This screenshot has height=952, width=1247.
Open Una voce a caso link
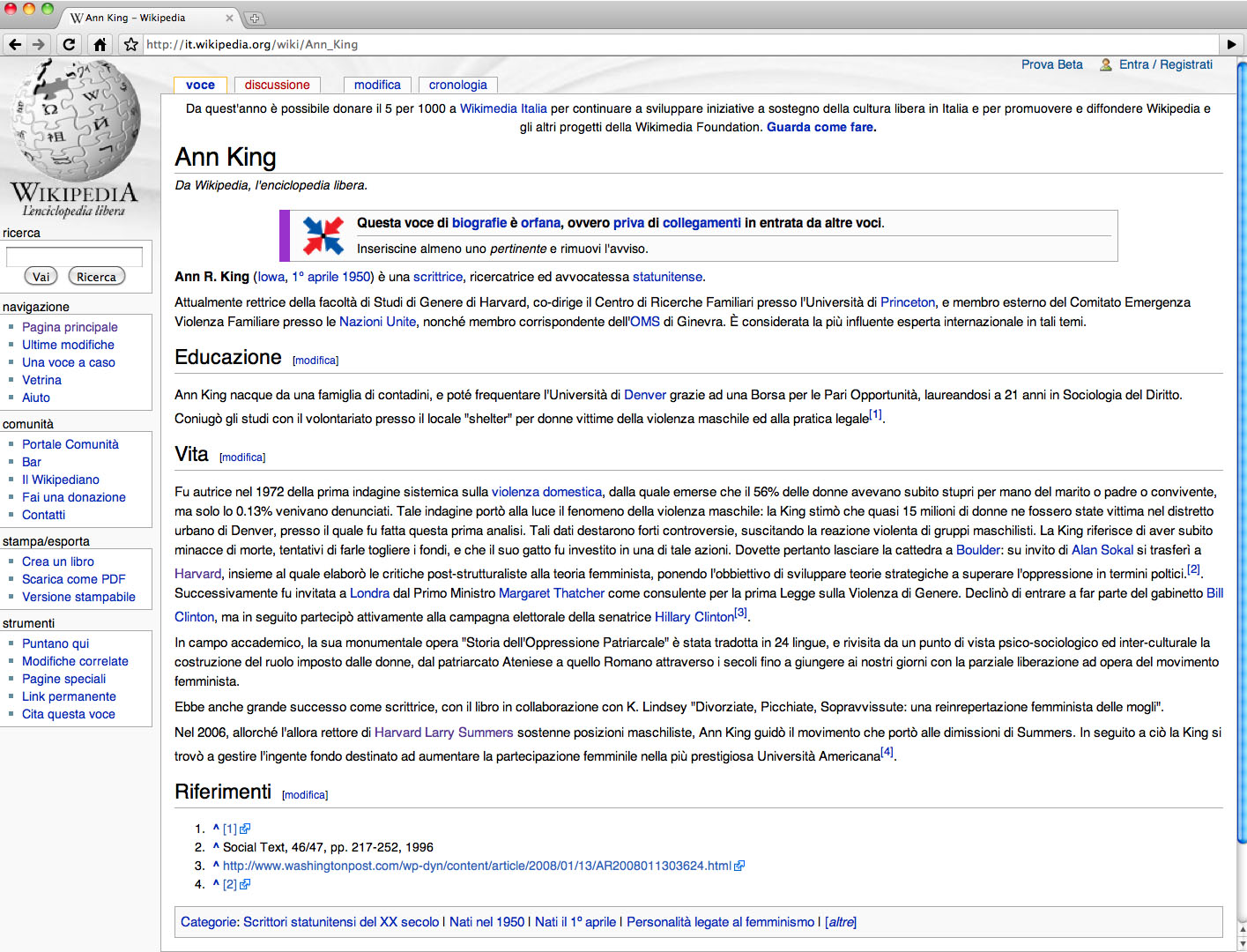pos(69,362)
